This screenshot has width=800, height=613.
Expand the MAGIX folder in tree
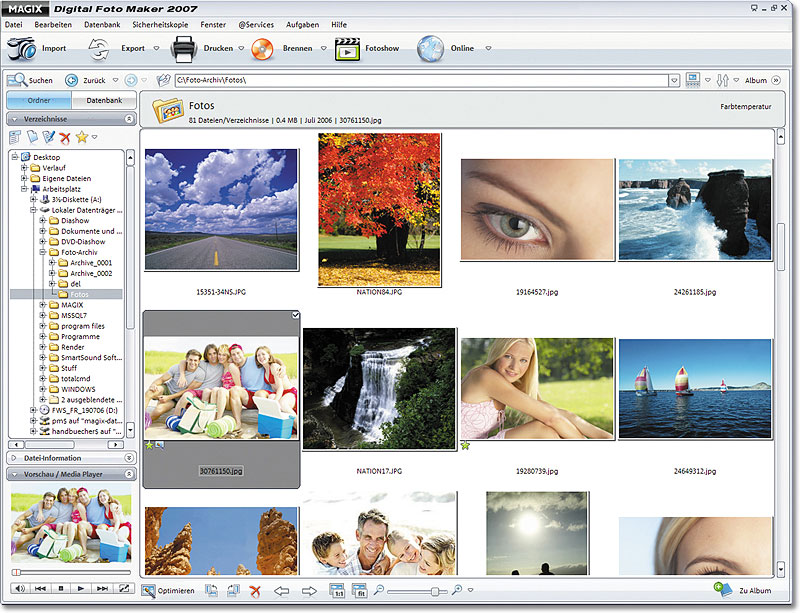pyautogui.click(x=43, y=305)
